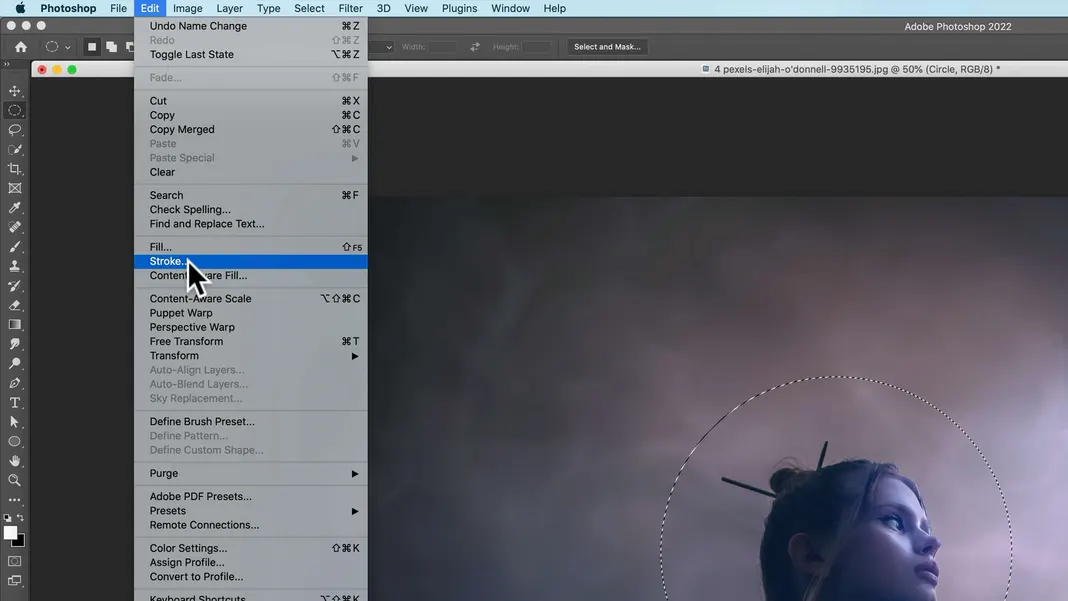Open the Filter menu in menu bar
The width and height of the screenshot is (1068, 601).
click(350, 8)
